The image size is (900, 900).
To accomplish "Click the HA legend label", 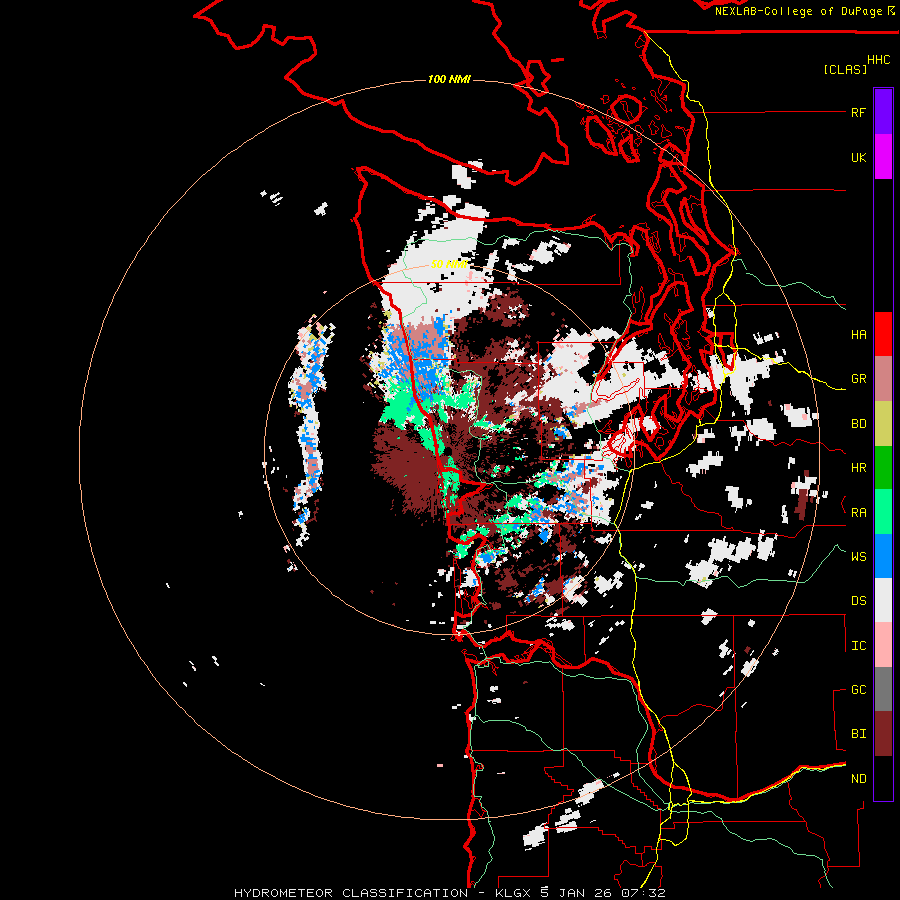I will (x=858, y=335).
